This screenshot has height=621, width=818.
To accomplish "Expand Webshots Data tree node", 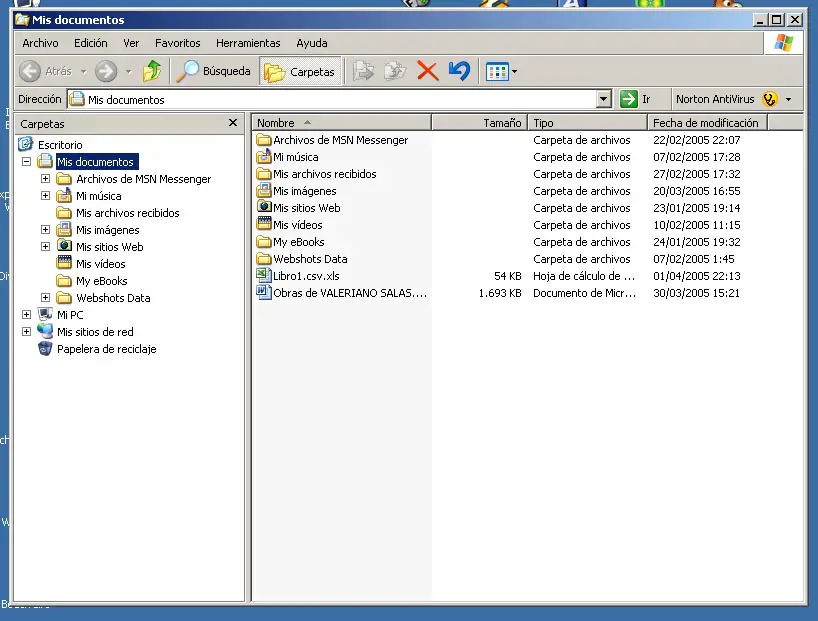I will tap(45, 297).
